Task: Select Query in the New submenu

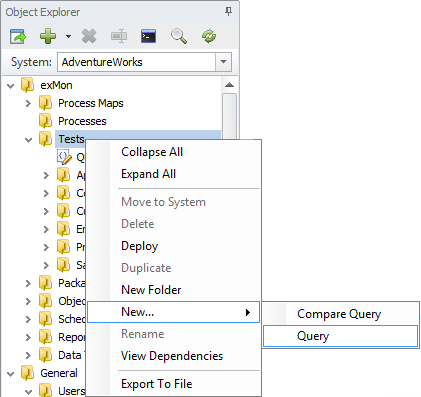Action: pos(340,336)
